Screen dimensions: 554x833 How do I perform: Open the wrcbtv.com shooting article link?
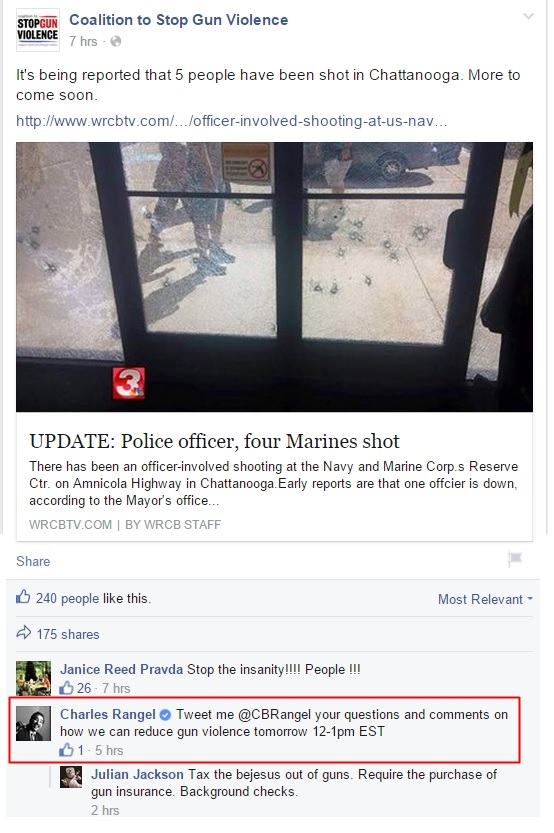231,121
